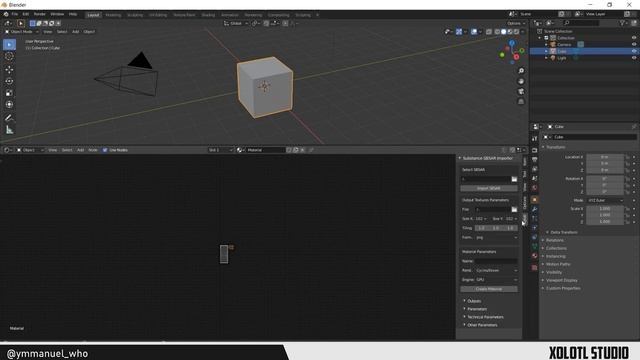The width and height of the screenshot is (640, 360).
Task: Open the rotation Mode XYZ Euler dropdown
Action: click(x=606, y=200)
